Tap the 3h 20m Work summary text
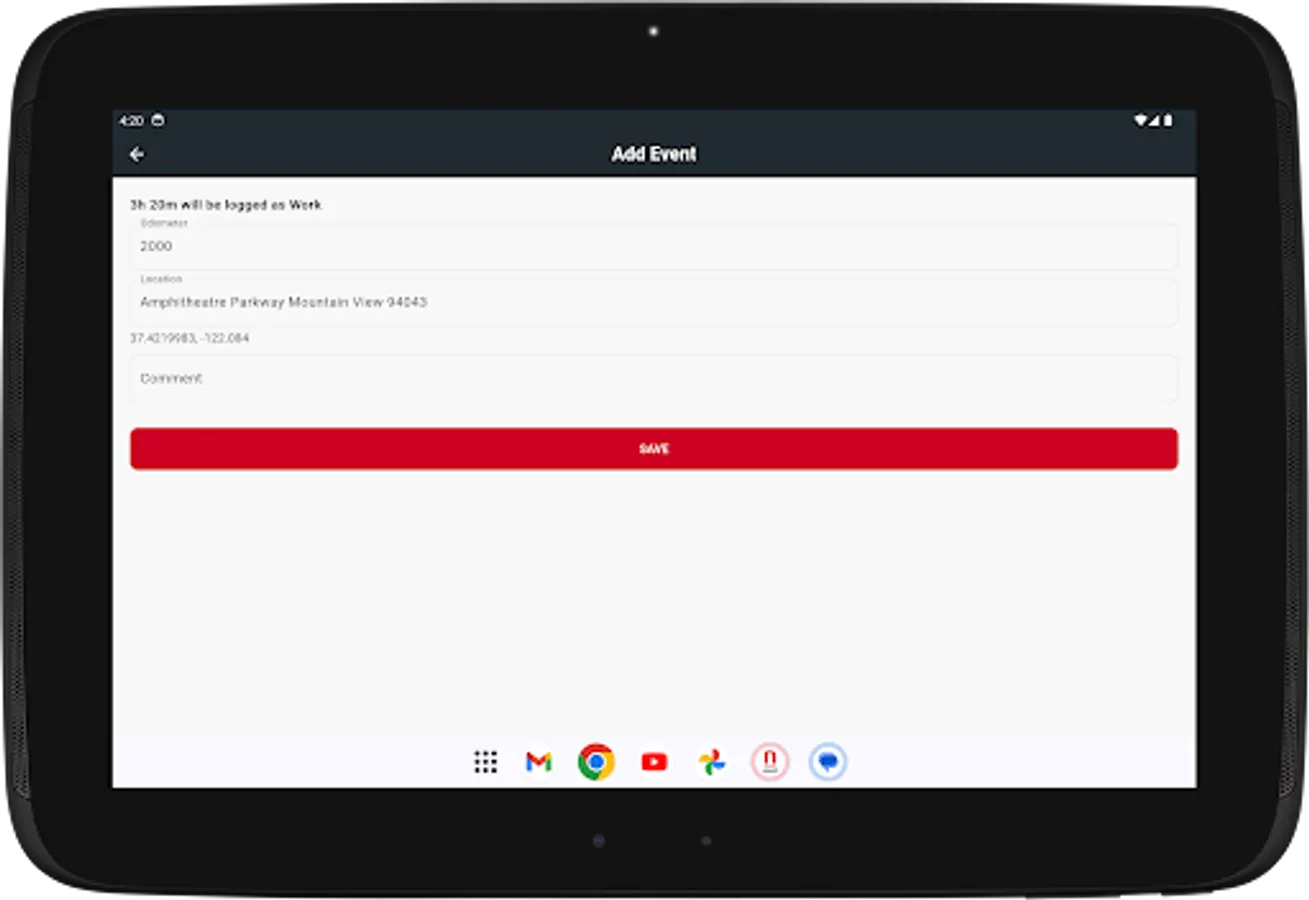Image resolution: width=1309 pixels, height=900 pixels. (225, 204)
